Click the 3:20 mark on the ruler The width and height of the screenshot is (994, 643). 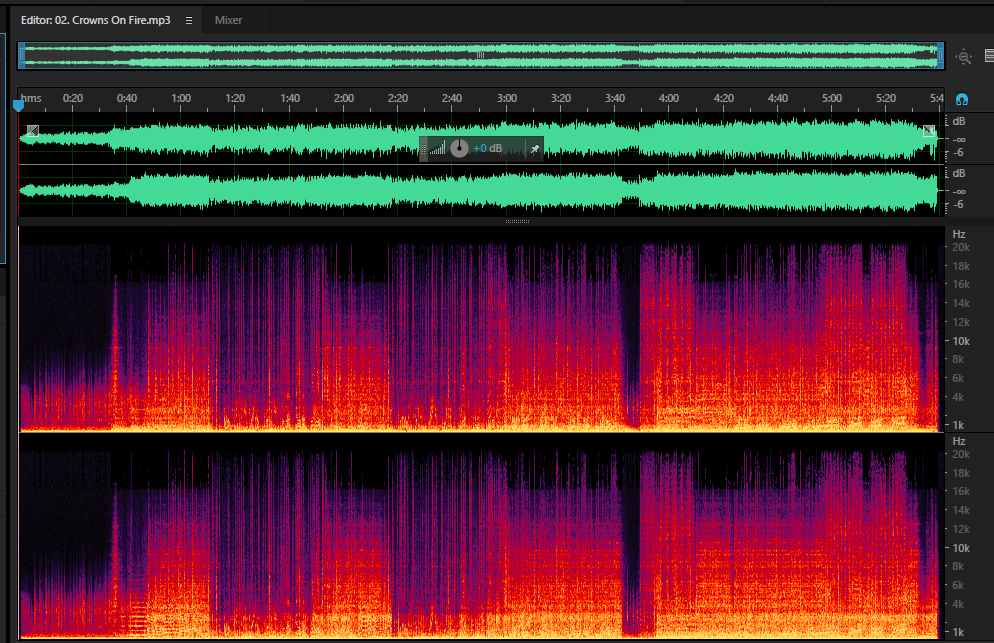(560, 98)
